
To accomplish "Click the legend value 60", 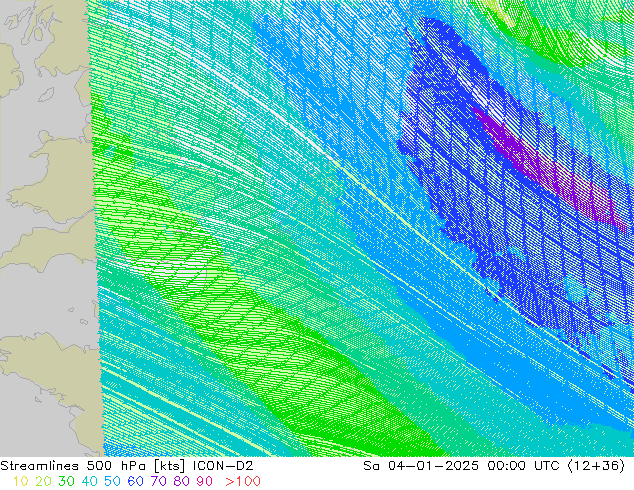I will (135, 482).
